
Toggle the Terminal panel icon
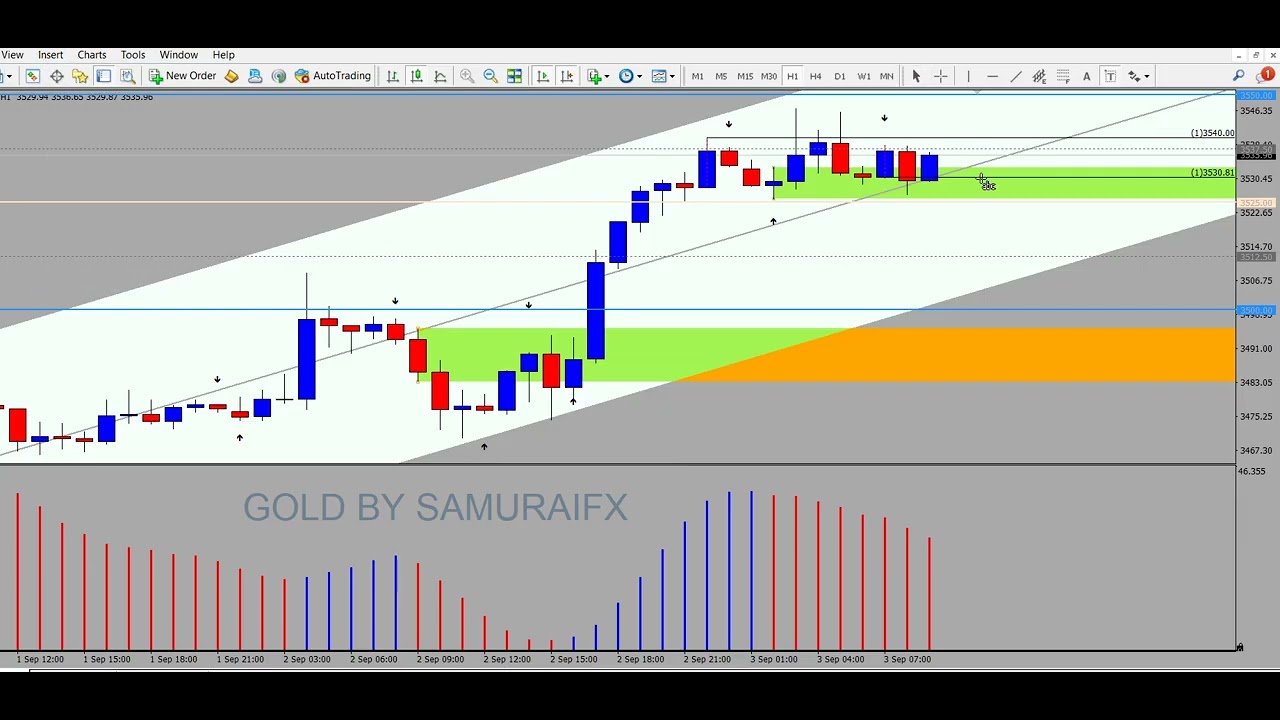click(x=104, y=76)
